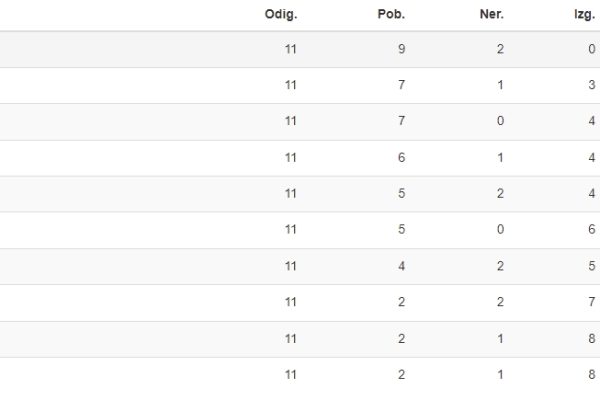Click the last row's Odig. value 11
The image size is (600, 400).
[290, 374]
